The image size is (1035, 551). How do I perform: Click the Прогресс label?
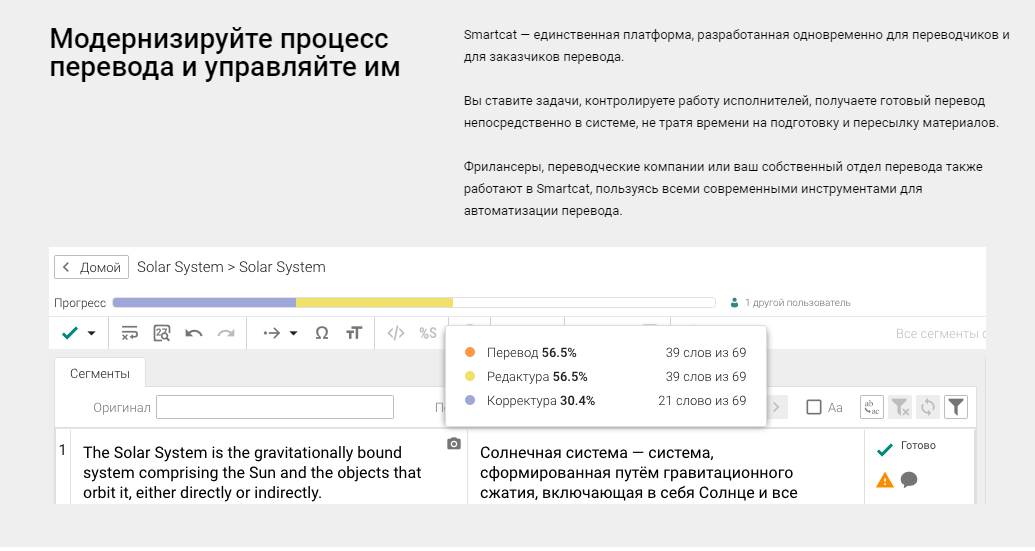[x=80, y=303]
